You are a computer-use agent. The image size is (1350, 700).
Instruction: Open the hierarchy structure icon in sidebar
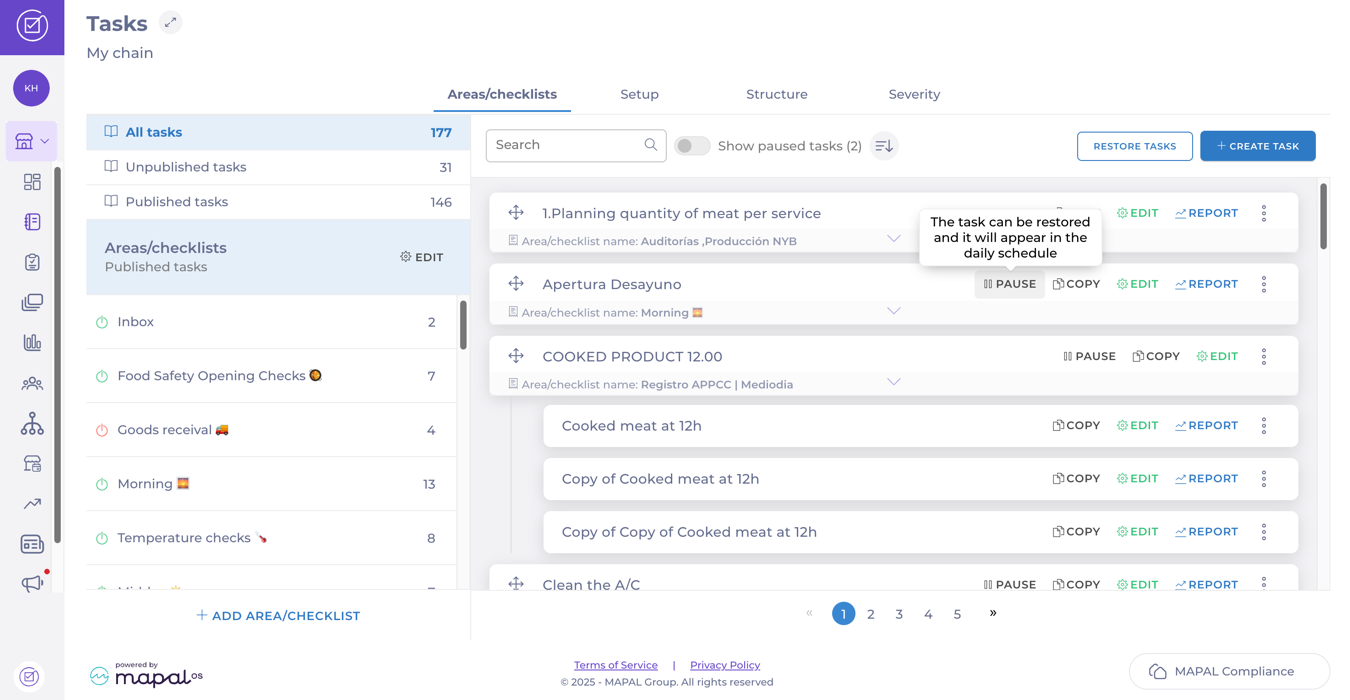[x=32, y=423]
